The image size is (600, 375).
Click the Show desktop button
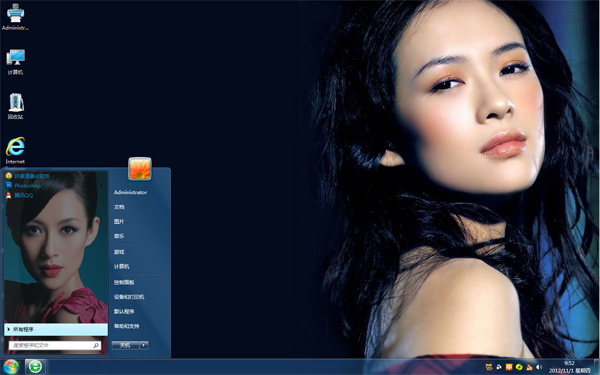(597, 367)
